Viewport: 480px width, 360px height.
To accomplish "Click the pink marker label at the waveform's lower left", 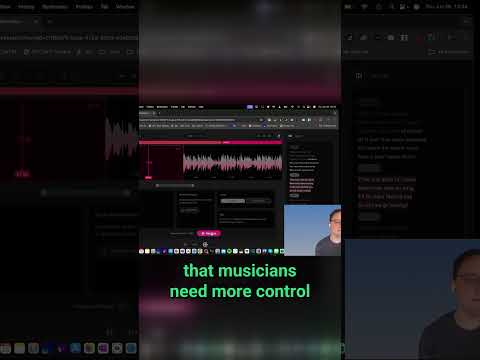I will pyautogui.click(x=148, y=178).
